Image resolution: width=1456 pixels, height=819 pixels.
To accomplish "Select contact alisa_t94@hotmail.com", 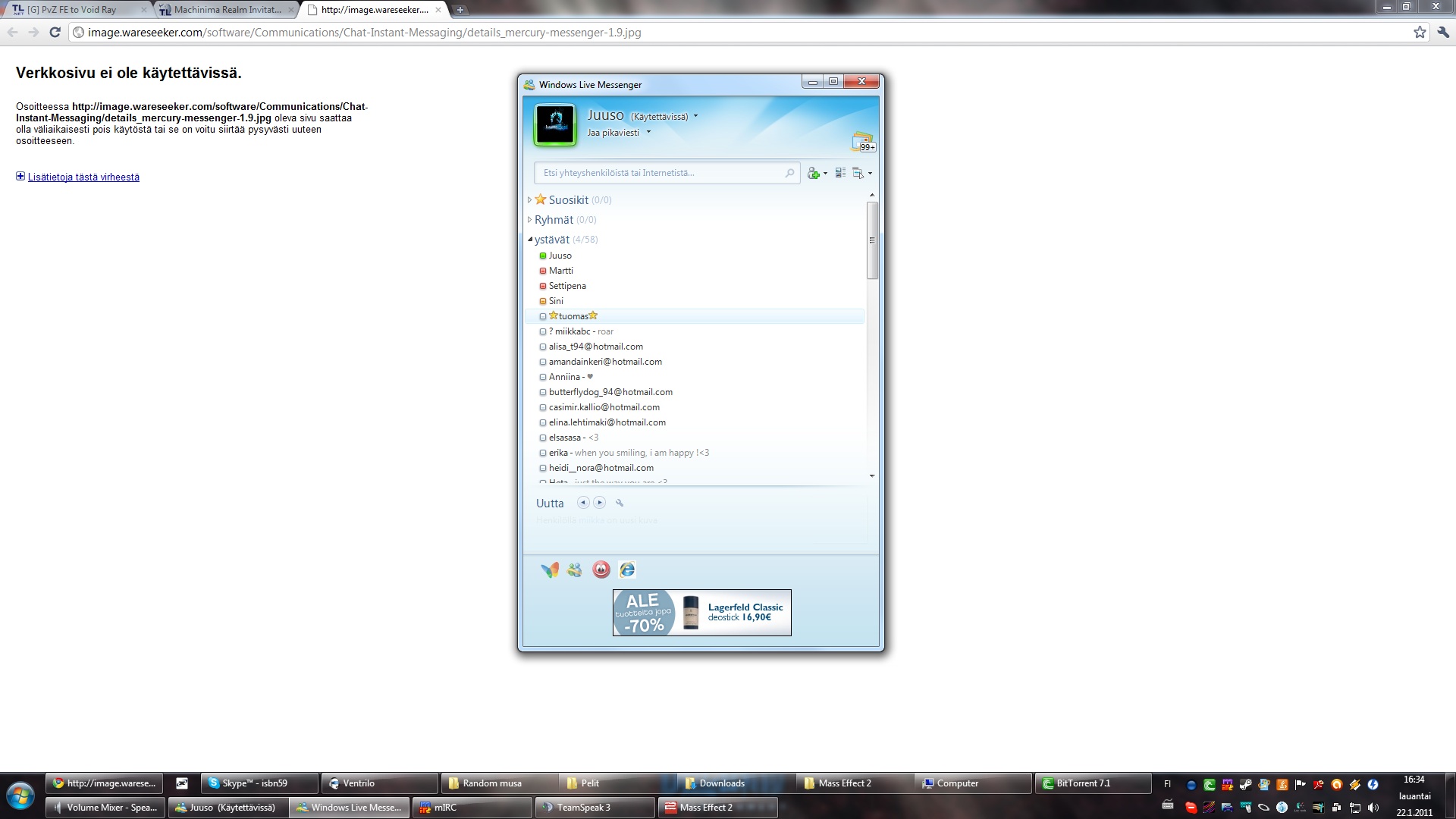I will (695, 347).
